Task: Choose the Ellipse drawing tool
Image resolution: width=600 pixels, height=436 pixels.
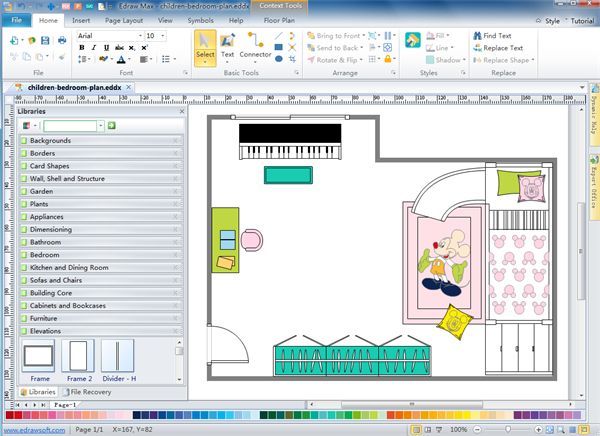Action: pos(279,59)
